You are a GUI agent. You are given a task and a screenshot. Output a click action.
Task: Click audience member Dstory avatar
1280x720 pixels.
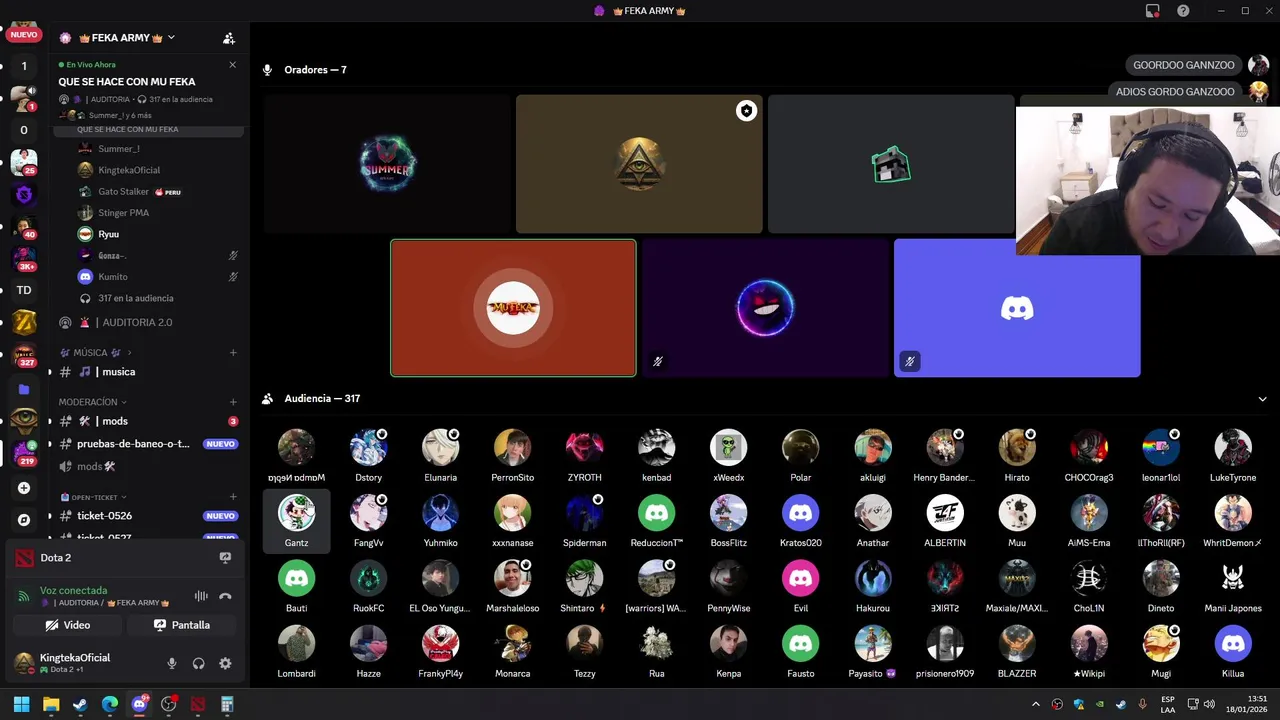tap(368, 448)
